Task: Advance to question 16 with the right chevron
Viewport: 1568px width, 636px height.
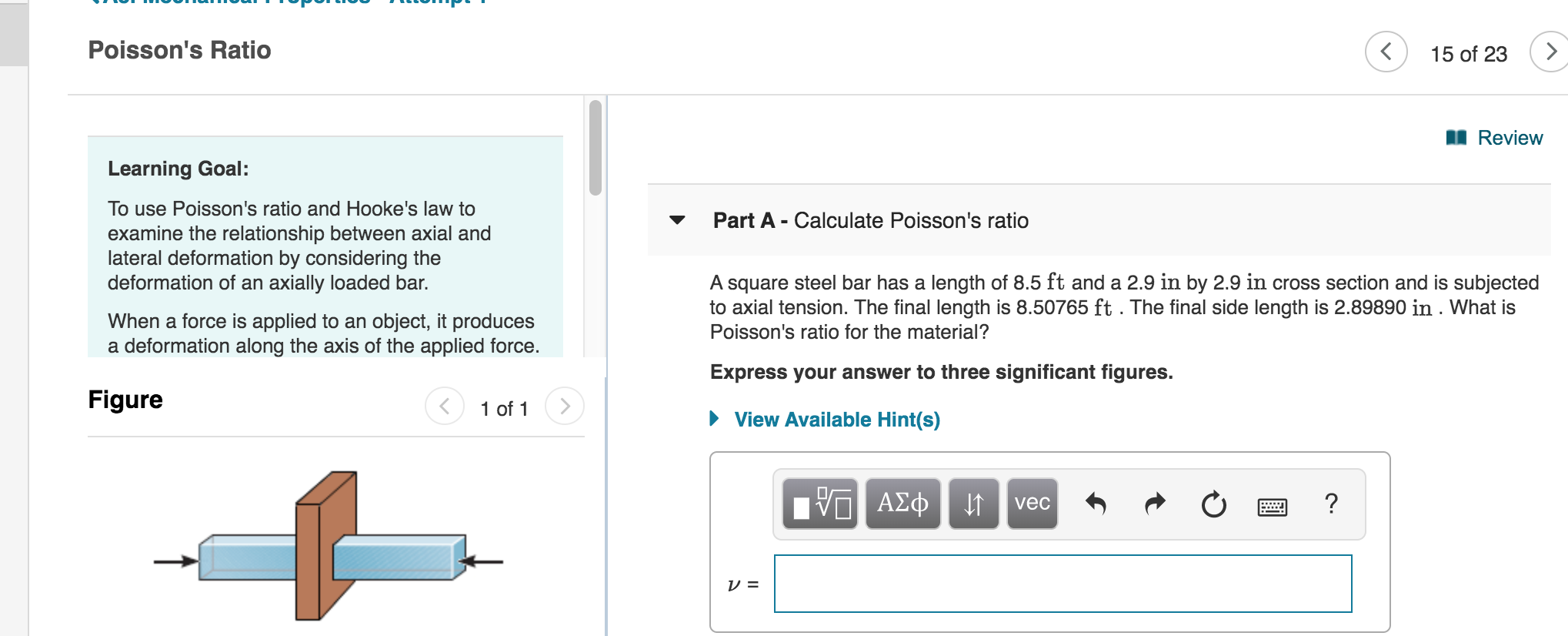Action: (1552, 52)
